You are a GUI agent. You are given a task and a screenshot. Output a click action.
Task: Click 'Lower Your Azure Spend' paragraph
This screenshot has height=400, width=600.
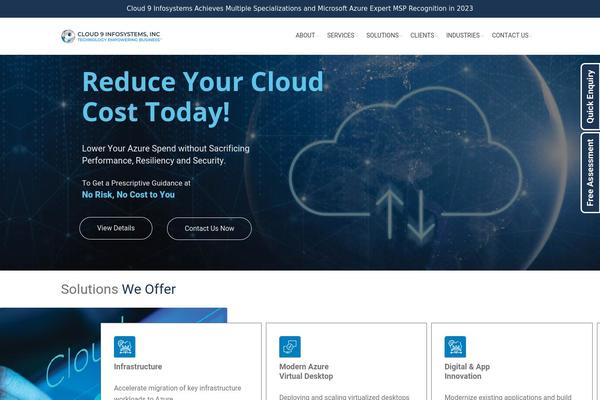coord(166,154)
